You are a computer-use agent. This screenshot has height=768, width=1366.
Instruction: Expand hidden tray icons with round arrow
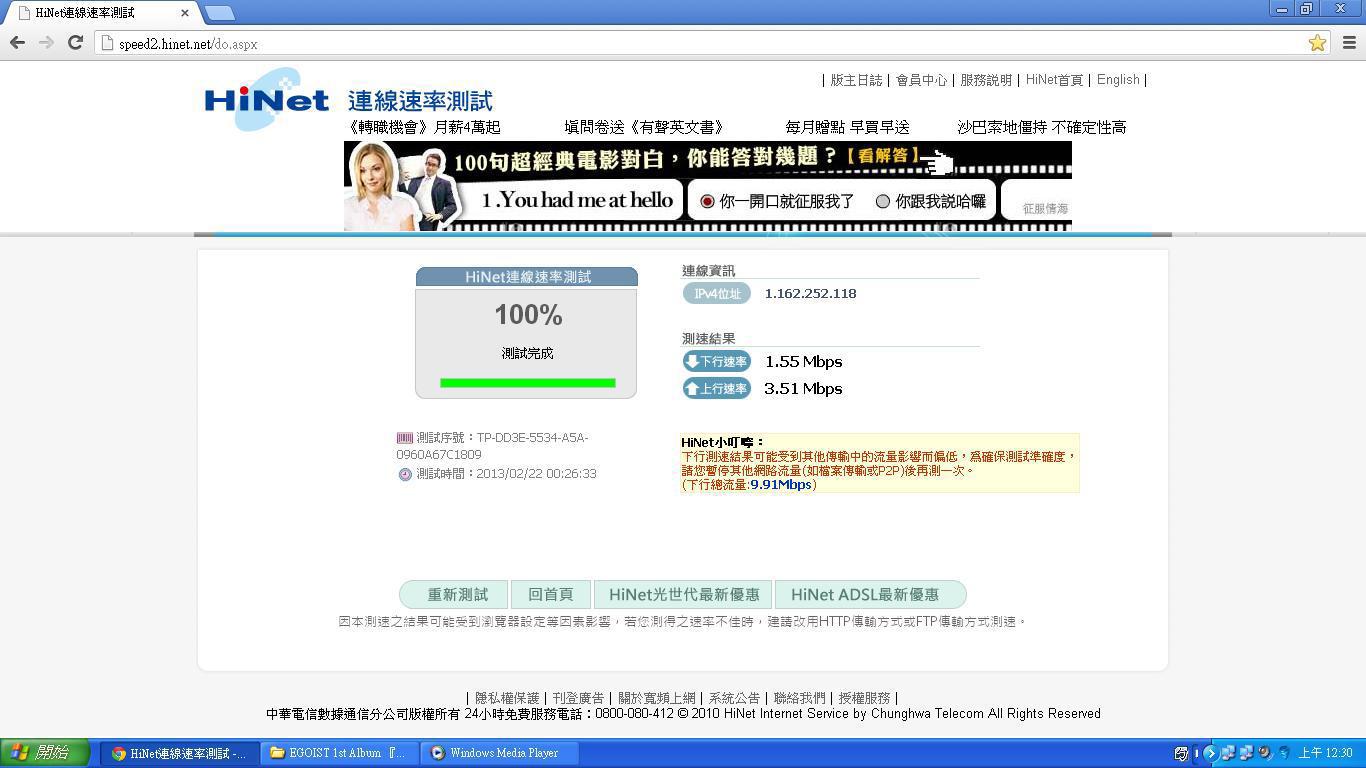1211,753
